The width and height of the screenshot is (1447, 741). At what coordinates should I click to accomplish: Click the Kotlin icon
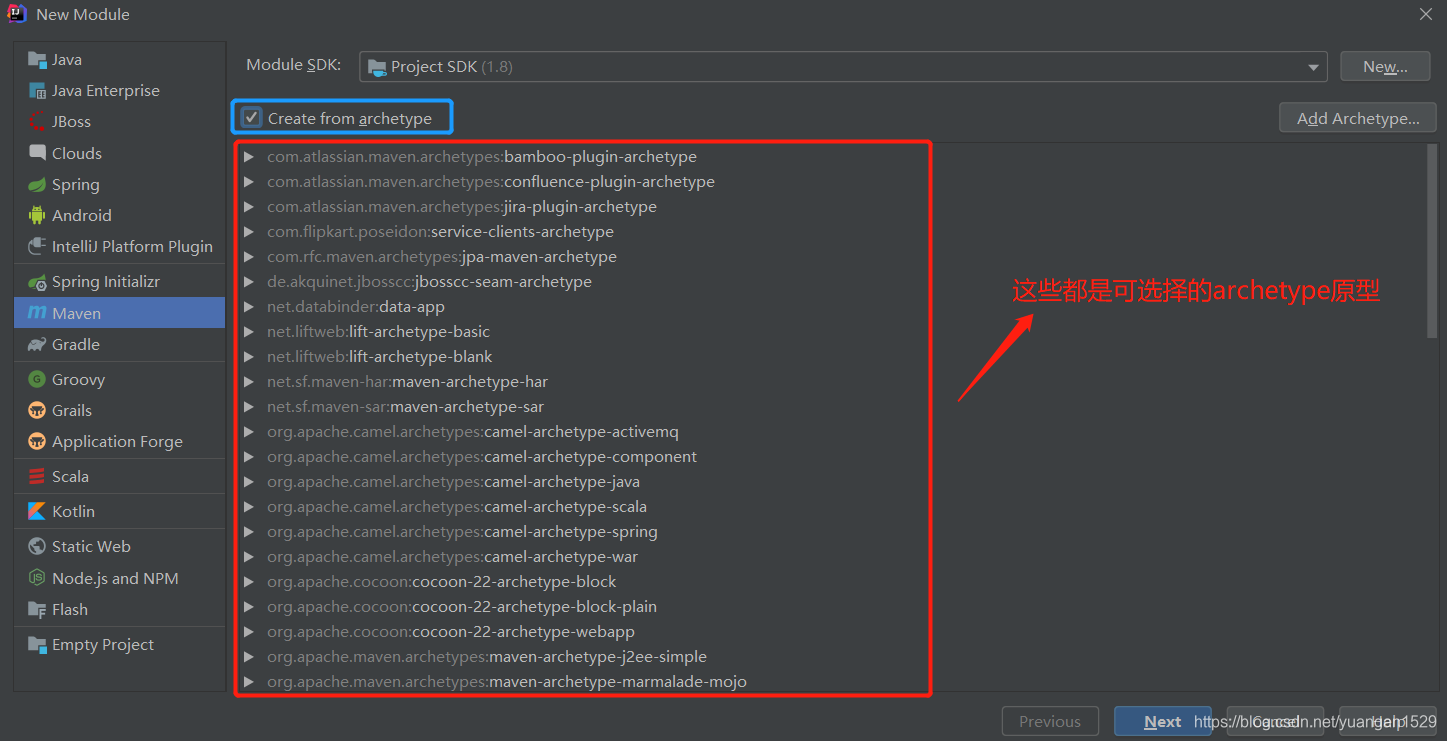(37, 511)
